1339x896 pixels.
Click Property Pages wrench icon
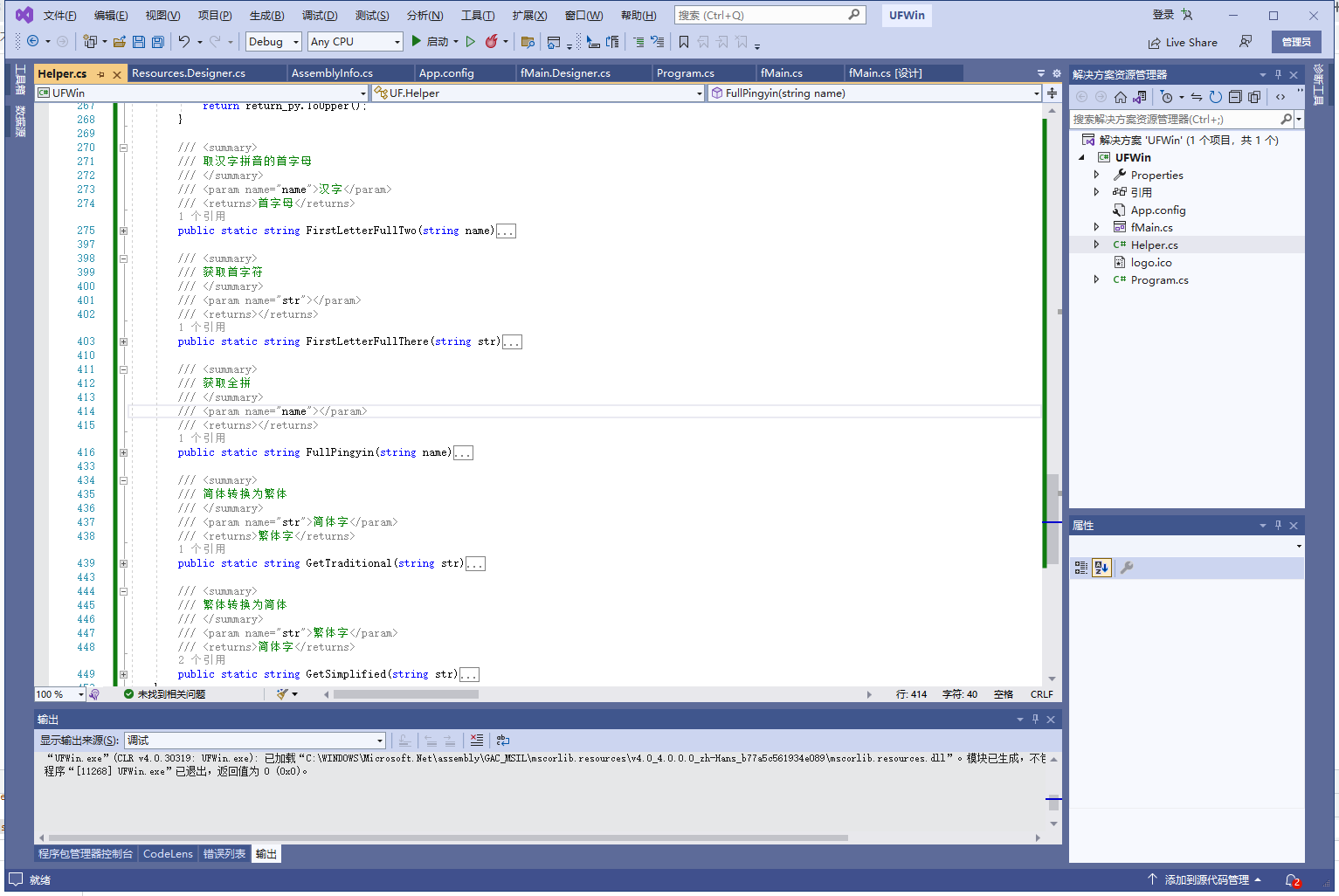1127,568
